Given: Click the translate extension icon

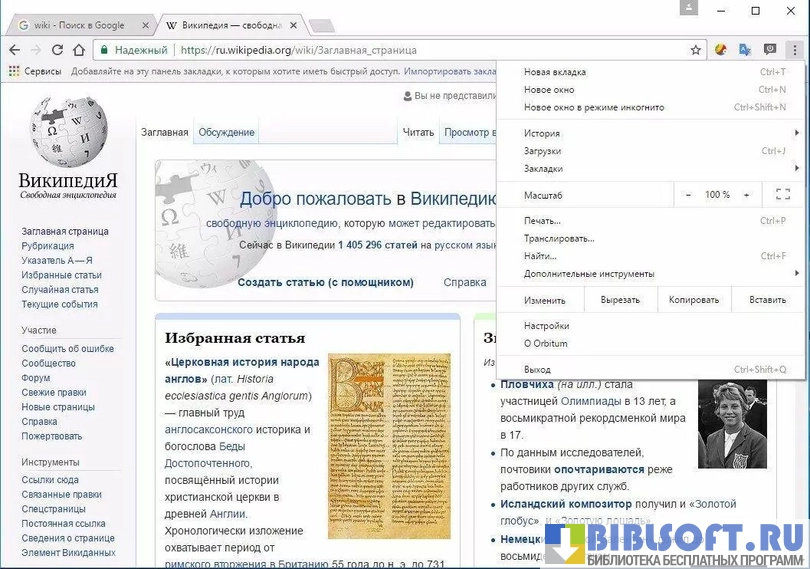Looking at the screenshot, I should point(745,50).
